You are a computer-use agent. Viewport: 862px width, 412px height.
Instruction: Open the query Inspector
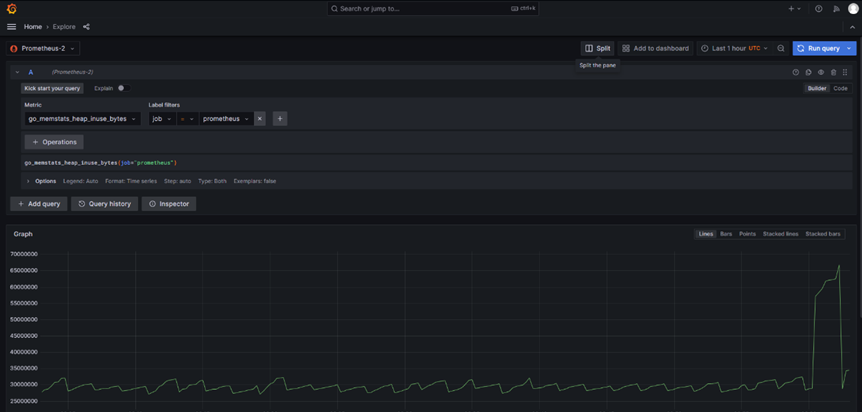coord(169,204)
